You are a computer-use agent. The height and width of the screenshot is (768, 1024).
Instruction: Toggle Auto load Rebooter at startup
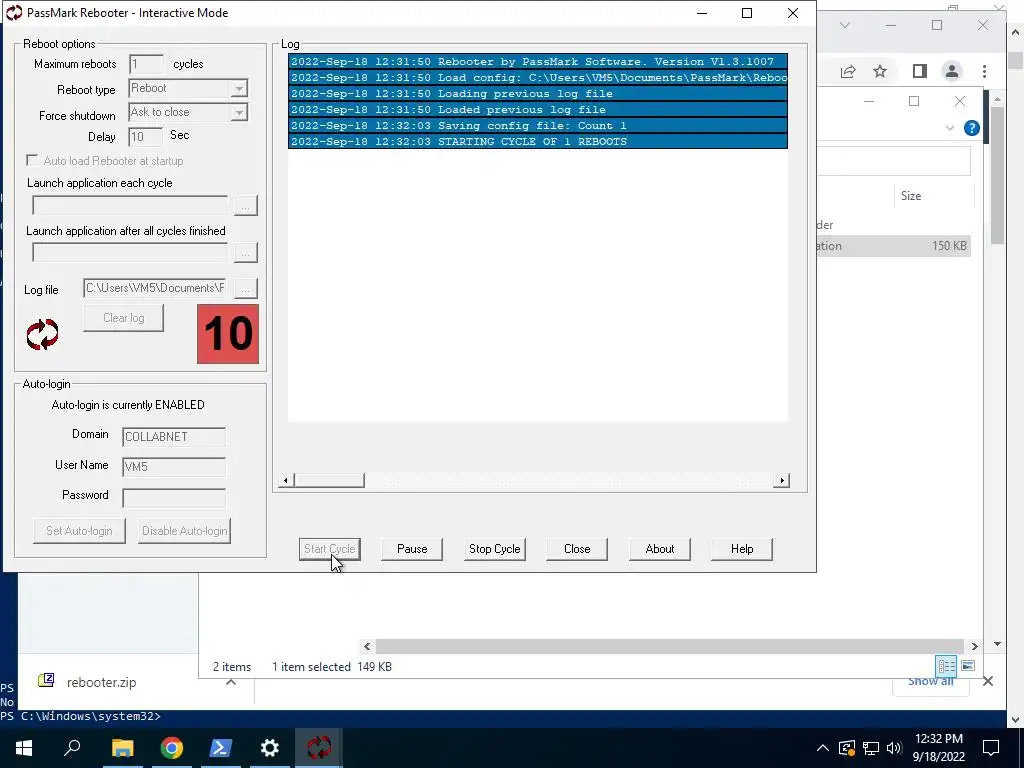[32, 160]
